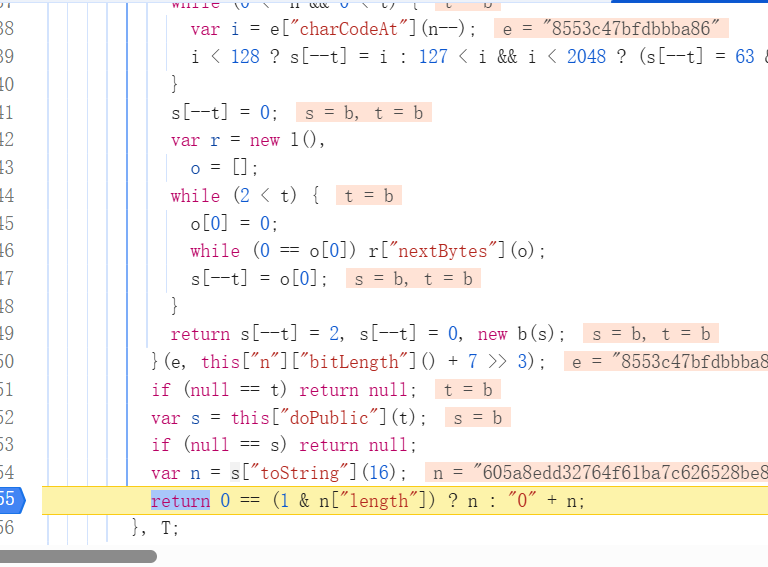Click line number 42 in gutter
The height and width of the screenshot is (567, 768).
7,140
